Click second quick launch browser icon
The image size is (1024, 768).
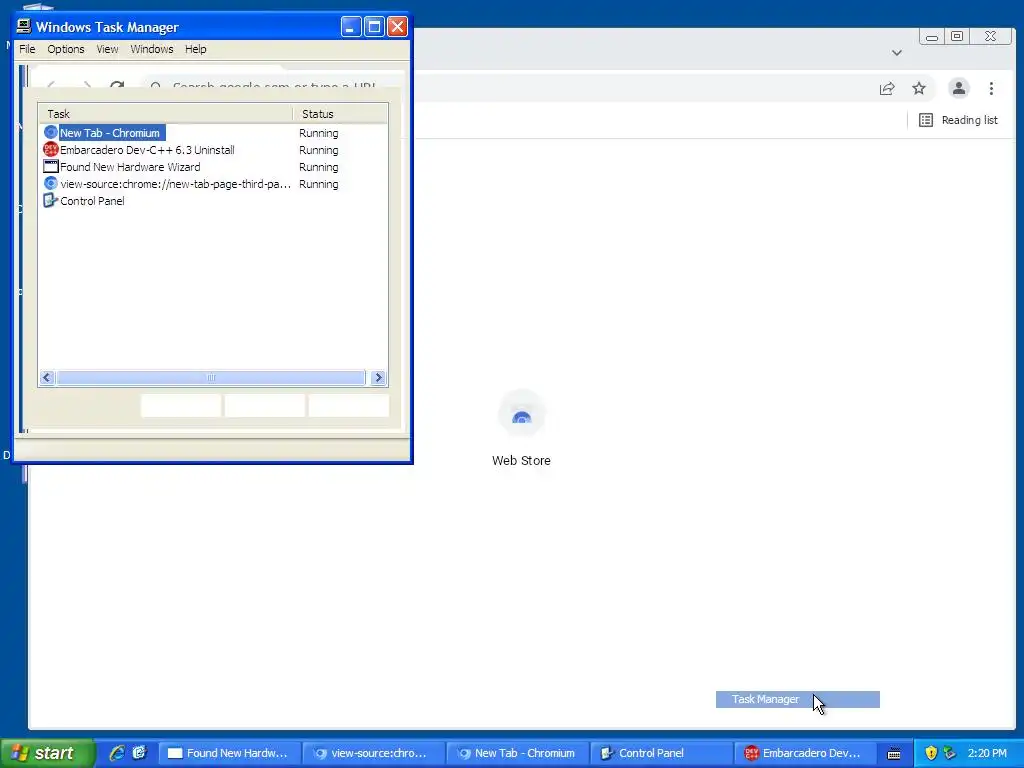(140, 753)
